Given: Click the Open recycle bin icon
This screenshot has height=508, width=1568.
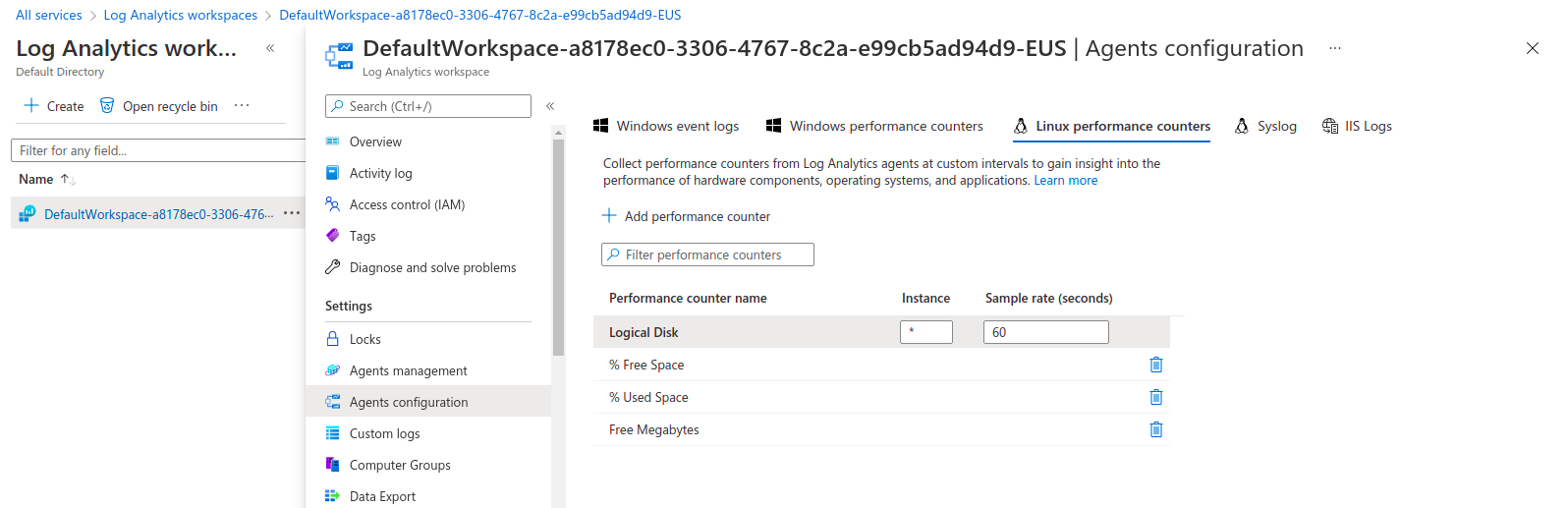Looking at the screenshot, I should click(x=107, y=105).
